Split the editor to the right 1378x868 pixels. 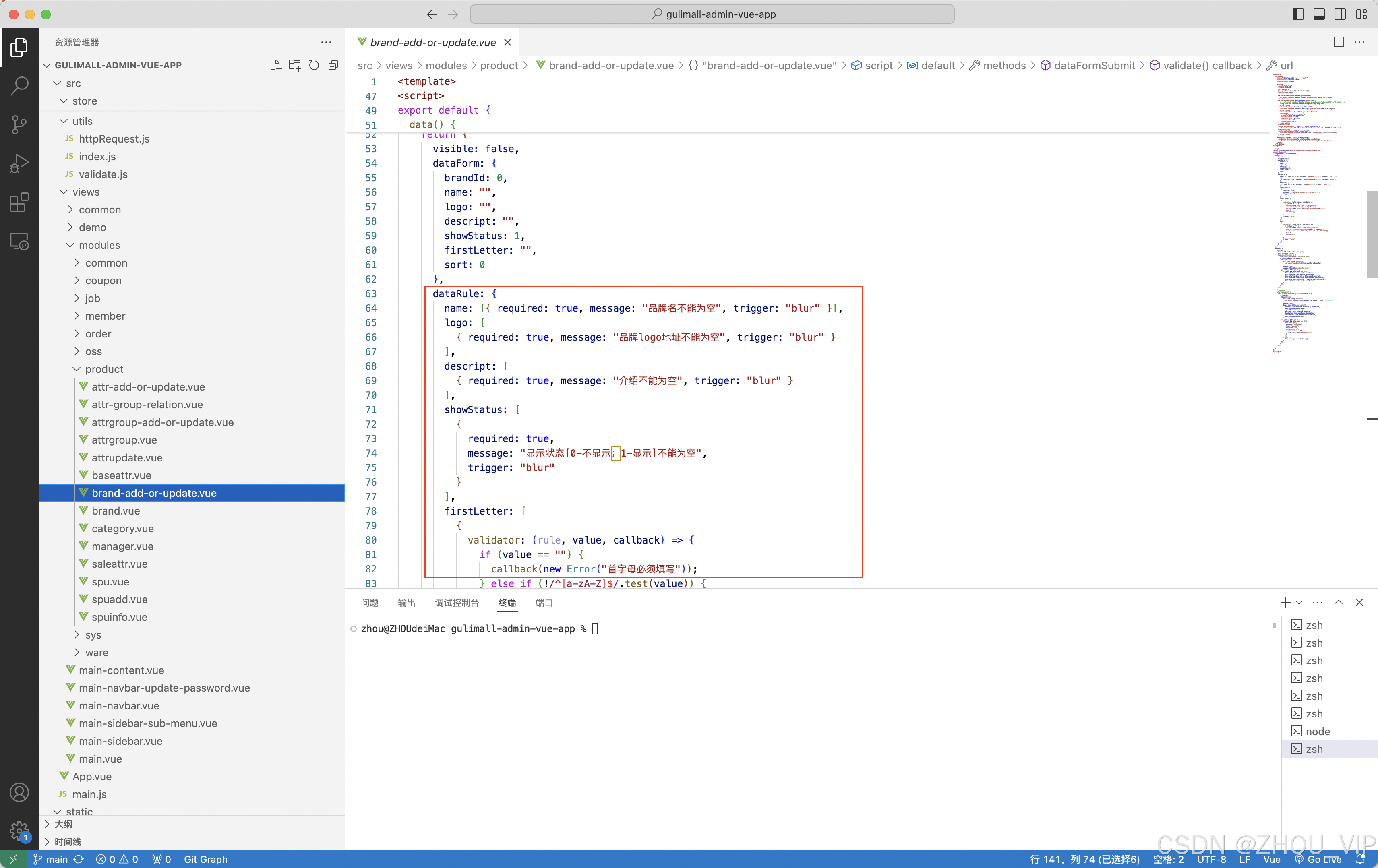tap(1338, 42)
